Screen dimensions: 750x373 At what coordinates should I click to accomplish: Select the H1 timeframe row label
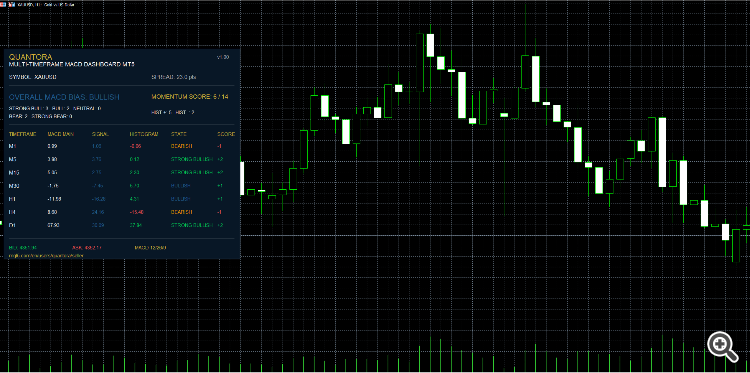(12, 199)
